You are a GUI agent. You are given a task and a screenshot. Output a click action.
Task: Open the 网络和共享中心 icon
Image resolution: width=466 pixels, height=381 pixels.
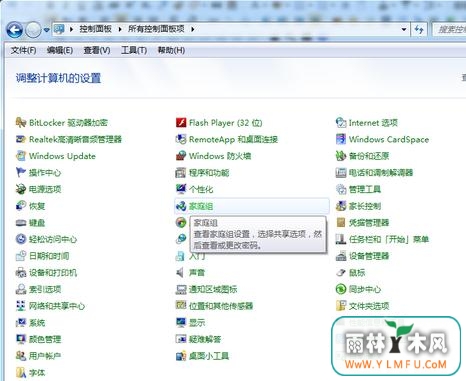21,306
